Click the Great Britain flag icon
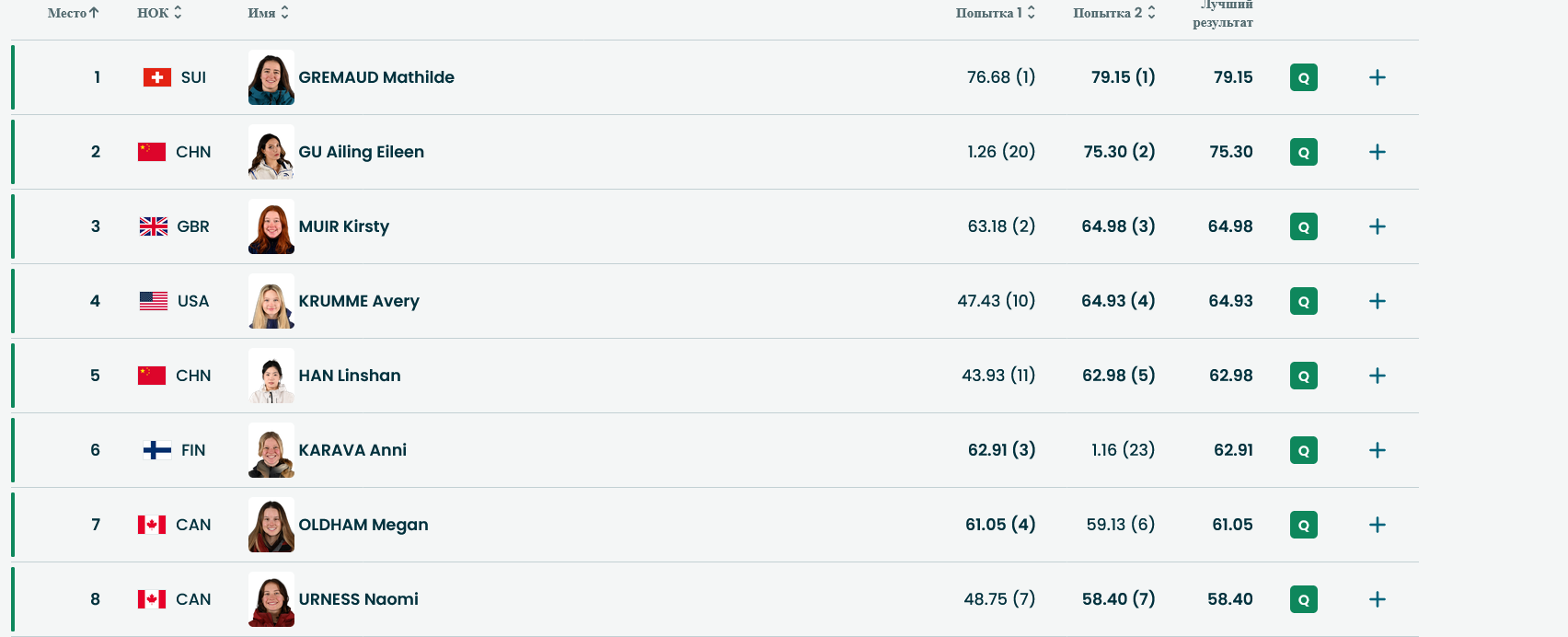1568x637 pixels. 154,226
